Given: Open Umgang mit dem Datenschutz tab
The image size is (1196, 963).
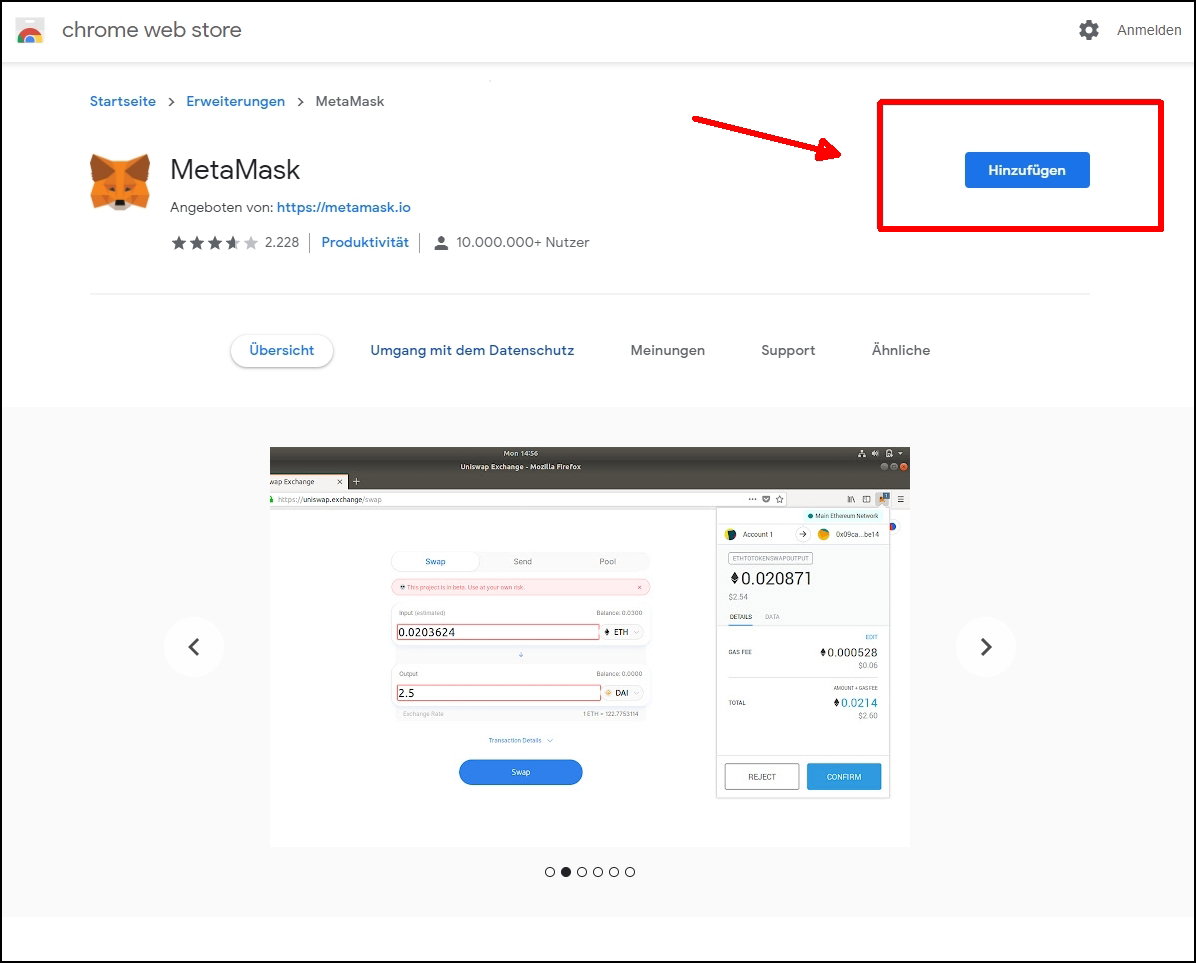Looking at the screenshot, I should pyautogui.click(x=472, y=350).
